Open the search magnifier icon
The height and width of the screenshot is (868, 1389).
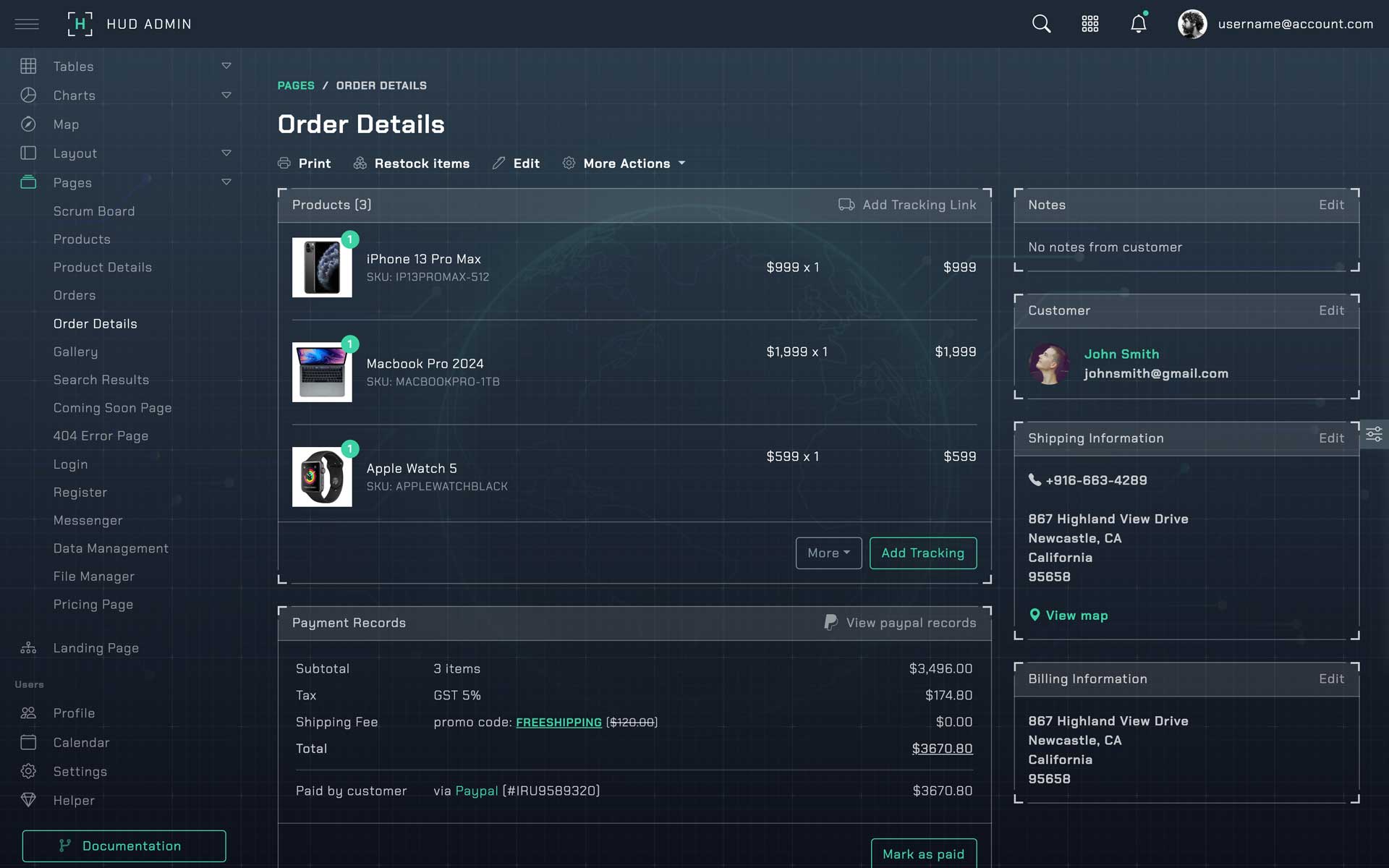click(x=1041, y=24)
